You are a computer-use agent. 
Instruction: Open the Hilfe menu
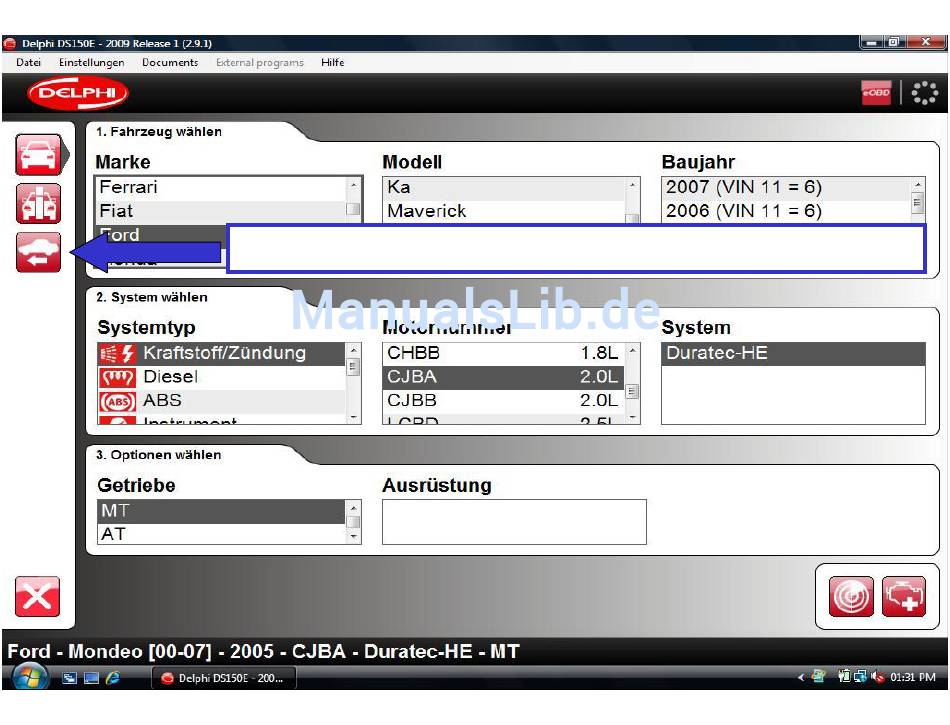click(x=333, y=62)
